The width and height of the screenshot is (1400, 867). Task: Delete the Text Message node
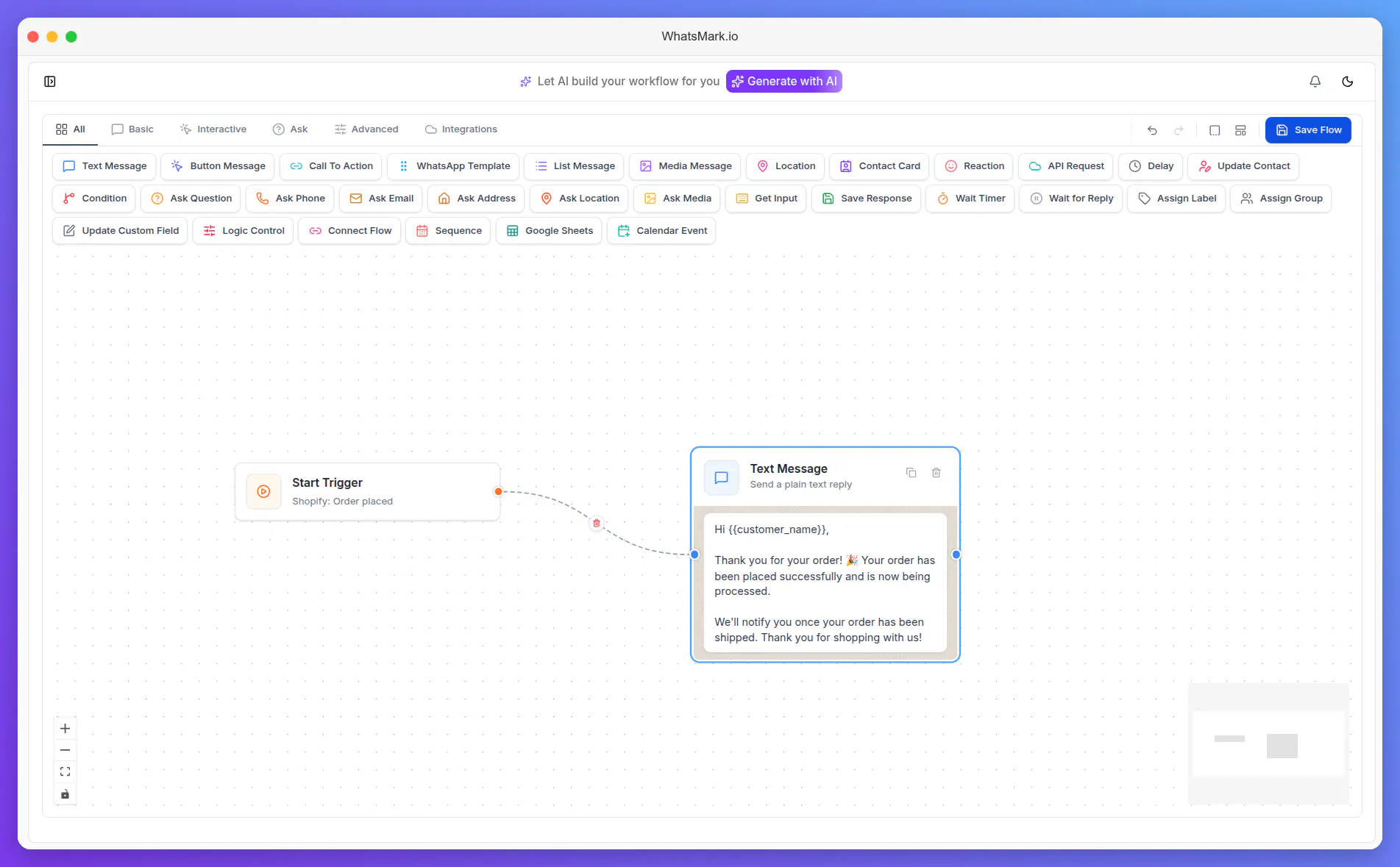point(937,473)
